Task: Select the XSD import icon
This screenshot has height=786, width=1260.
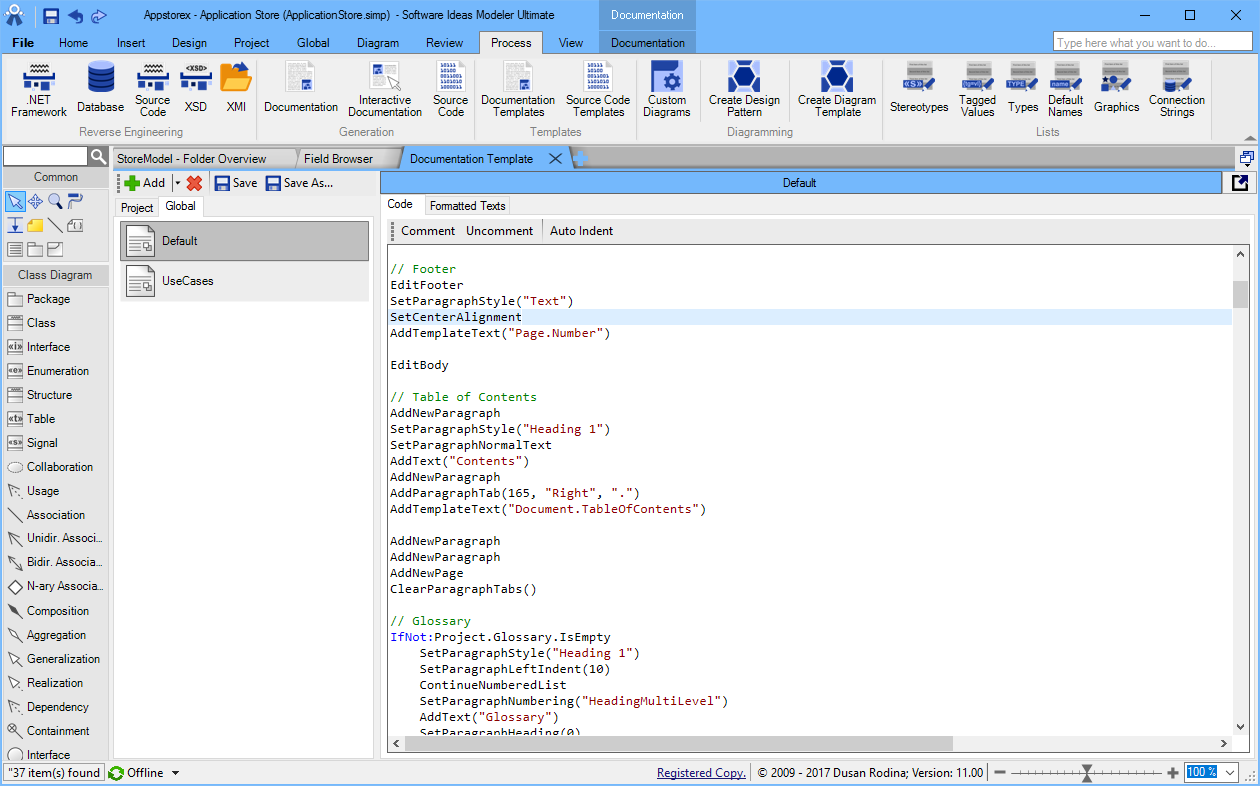Action: [196, 89]
